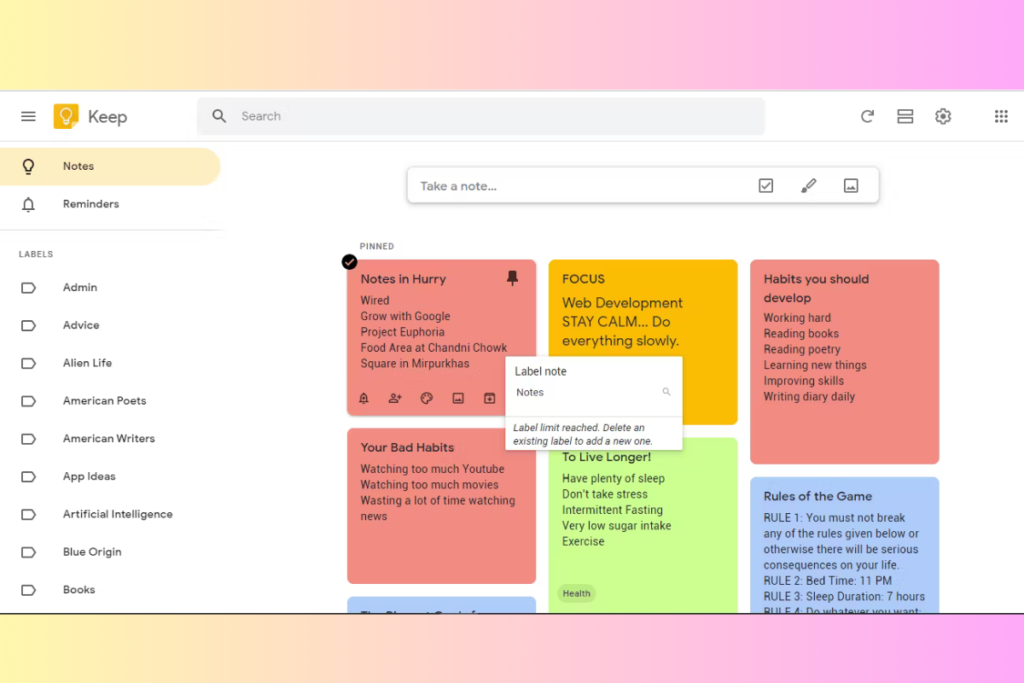Open background color palette on Notes in Hurry
Viewport: 1024px width, 683px height.
426,398
